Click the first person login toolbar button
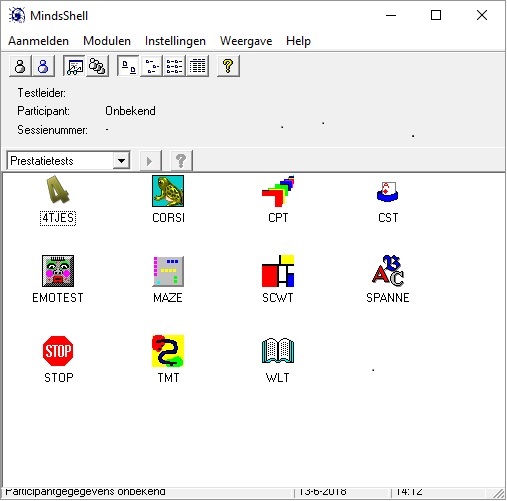This screenshot has height=501, width=507. pyautogui.click(x=20, y=66)
